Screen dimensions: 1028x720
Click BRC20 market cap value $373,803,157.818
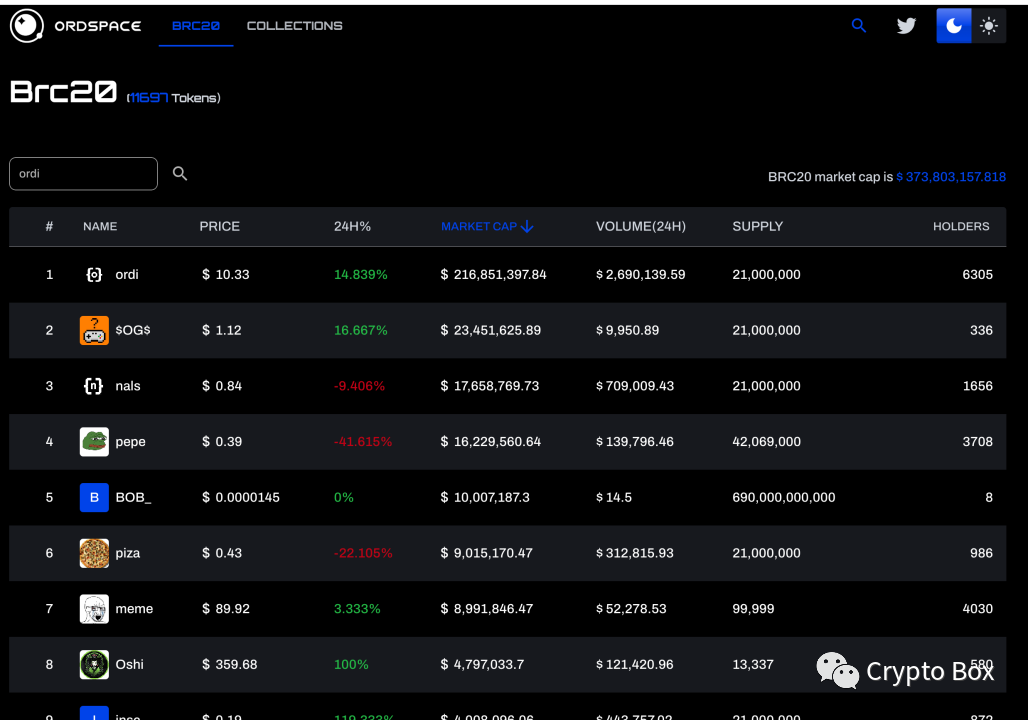coord(951,177)
